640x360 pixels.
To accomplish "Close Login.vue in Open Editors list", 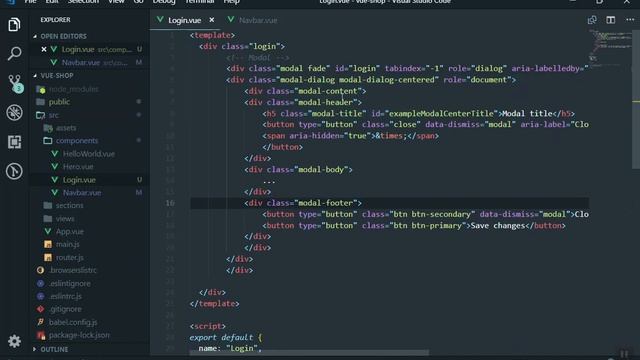I will coord(44,49).
